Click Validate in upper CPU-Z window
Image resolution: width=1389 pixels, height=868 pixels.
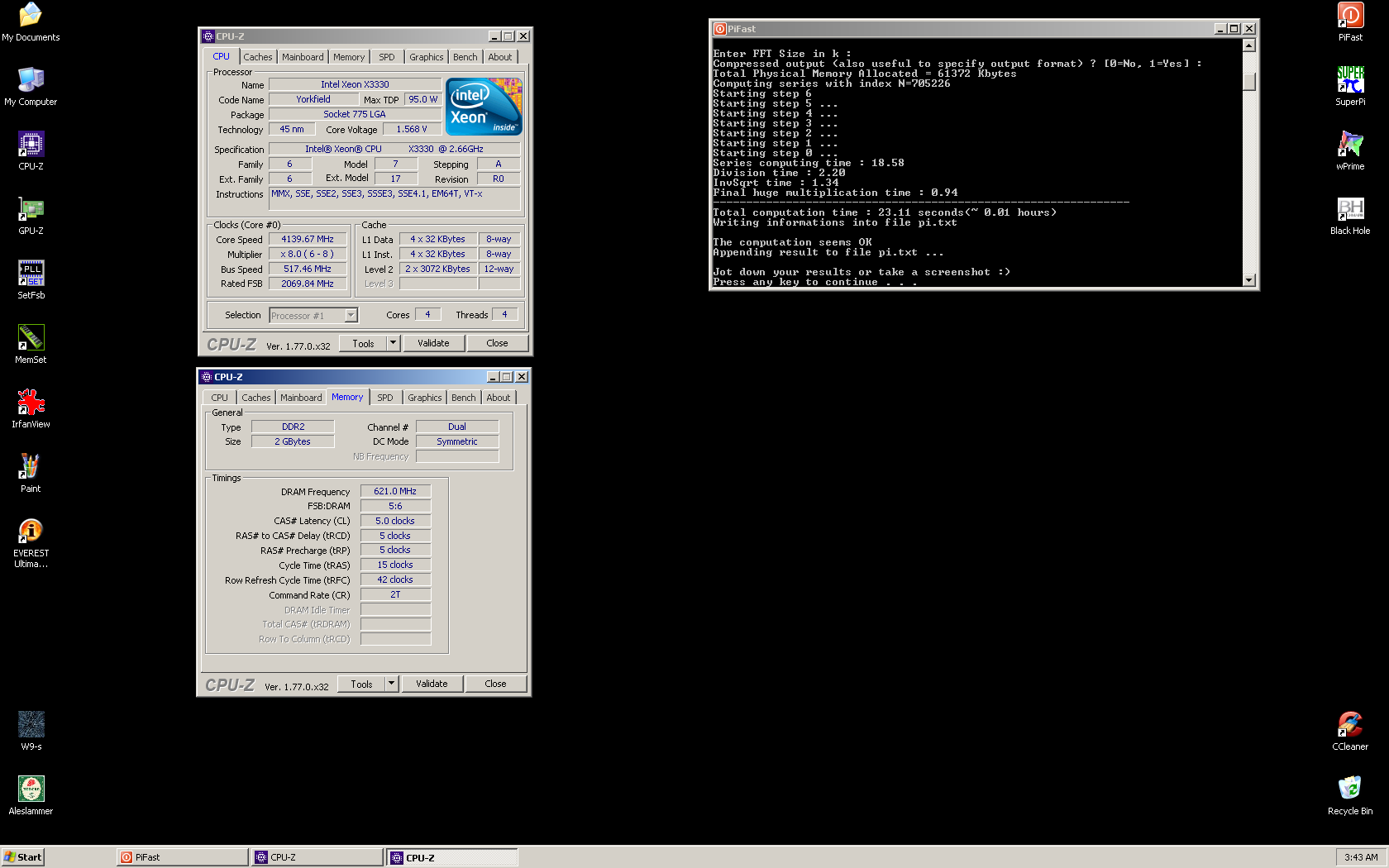click(x=433, y=343)
